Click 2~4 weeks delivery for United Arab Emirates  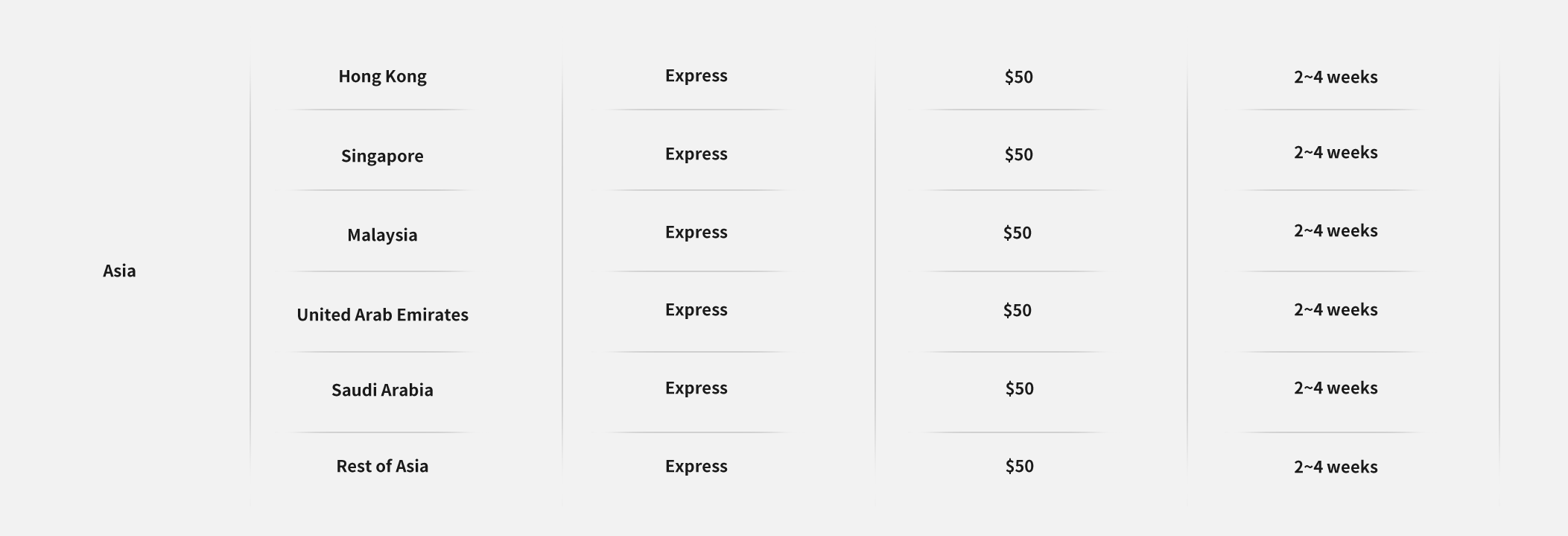click(x=1336, y=309)
